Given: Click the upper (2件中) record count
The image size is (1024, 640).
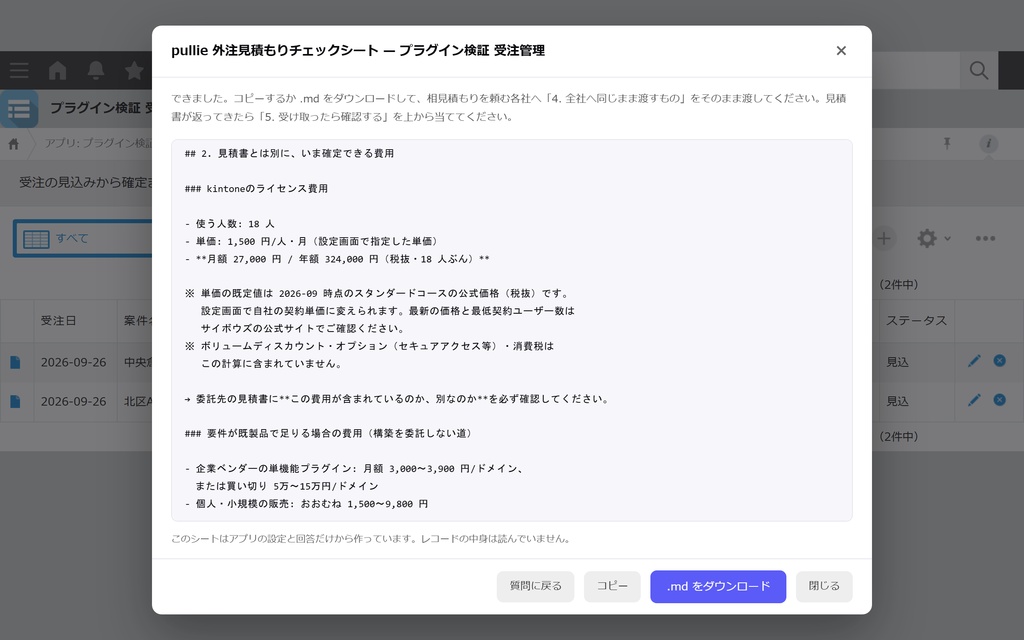Looking at the screenshot, I should pyautogui.click(x=899, y=285).
